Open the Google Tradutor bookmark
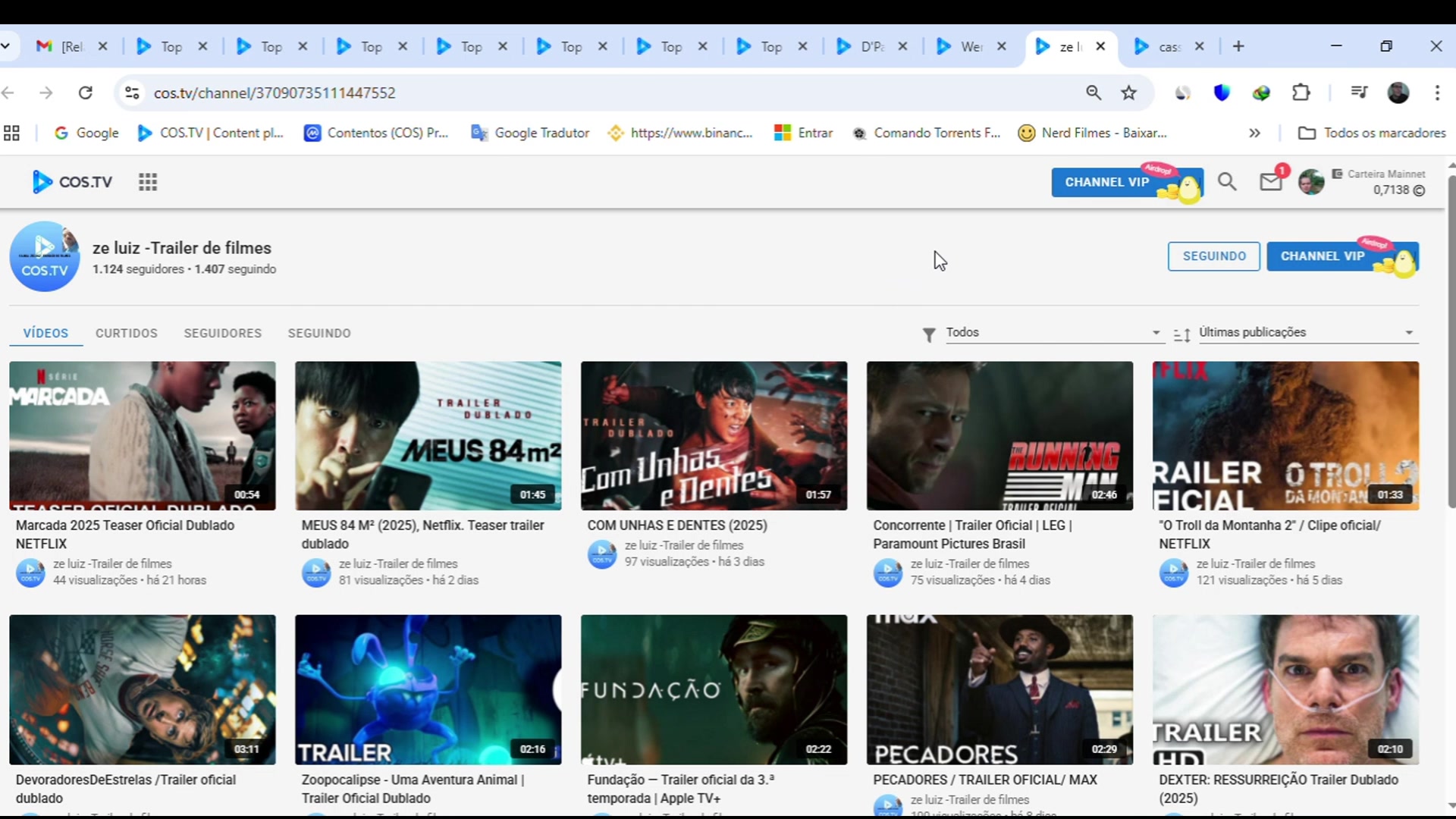This screenshot has height=819, width=1456. point(530,133)
